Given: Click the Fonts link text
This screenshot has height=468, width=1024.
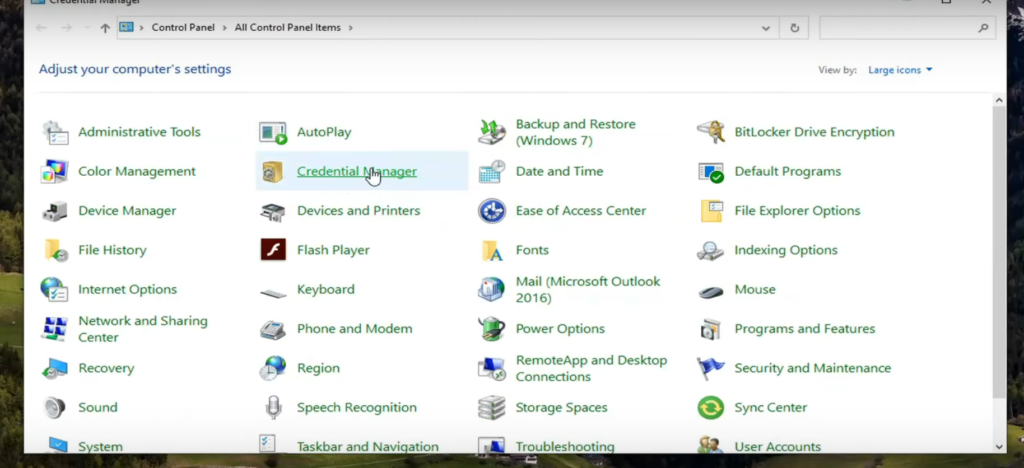Looking at the screenshot, I should (x=532, y=250).
